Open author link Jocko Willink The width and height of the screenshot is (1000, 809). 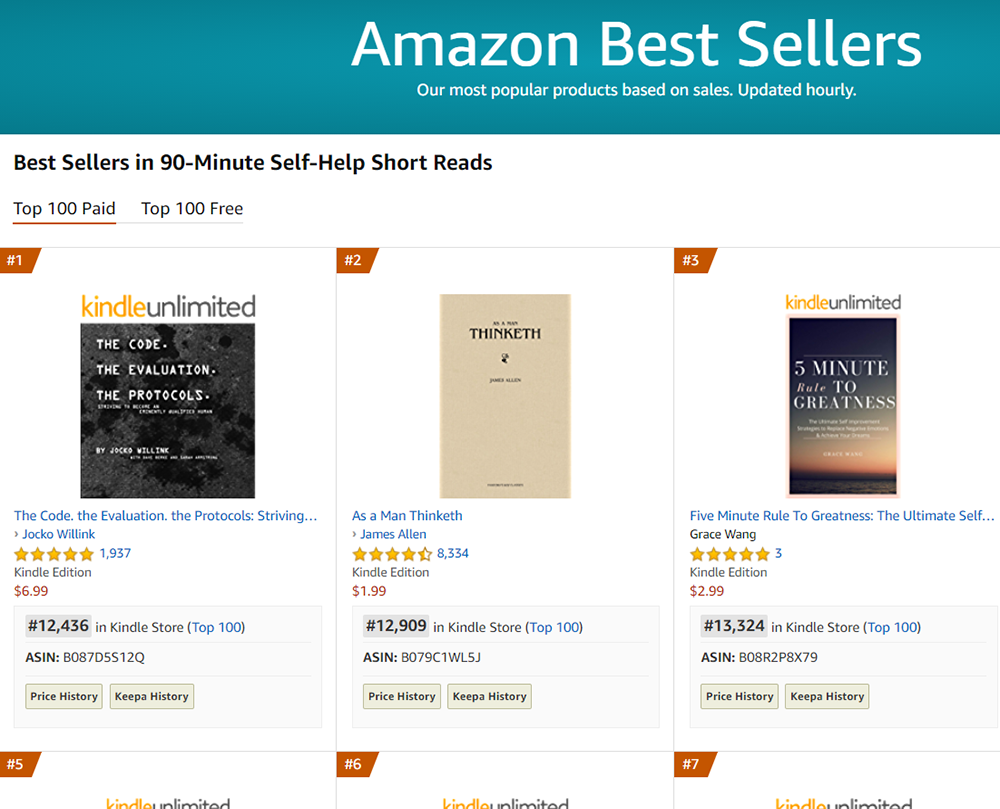tap(59, 534)
